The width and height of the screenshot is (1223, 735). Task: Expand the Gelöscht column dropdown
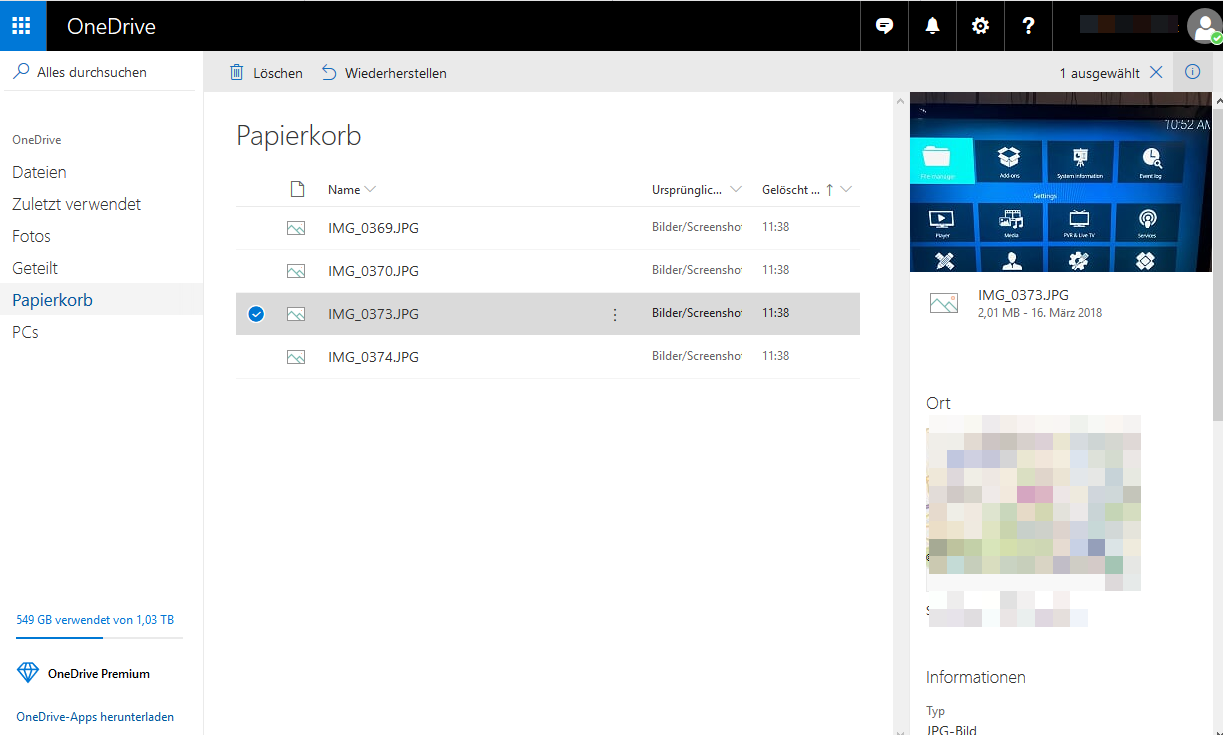pyautogui.click(x=847, y=190)
